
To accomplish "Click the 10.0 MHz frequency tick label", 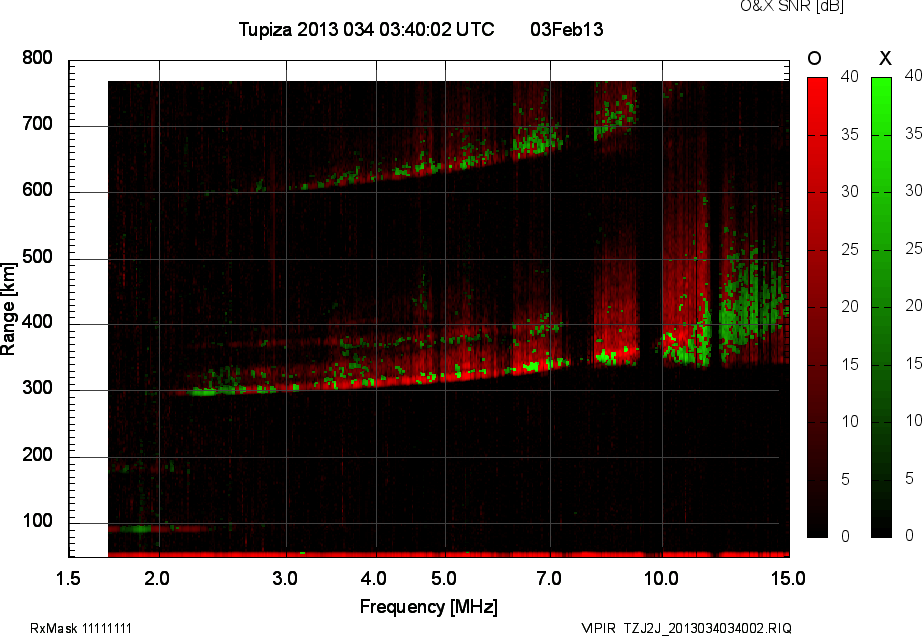I will (x=661, y=578).
